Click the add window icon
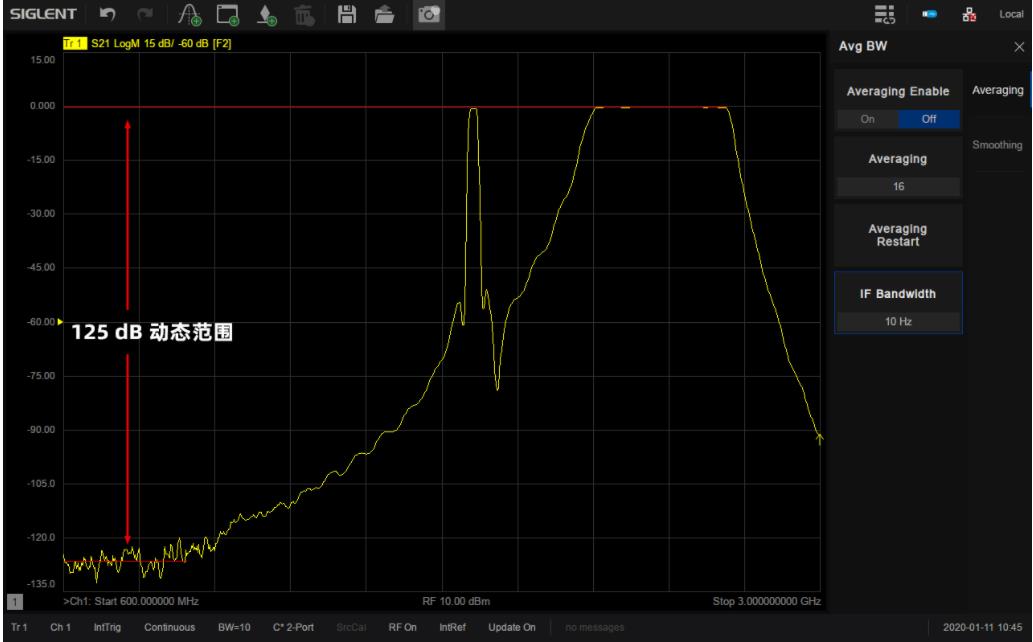This screenshot has height=642, width=1033. click(228, 15)
